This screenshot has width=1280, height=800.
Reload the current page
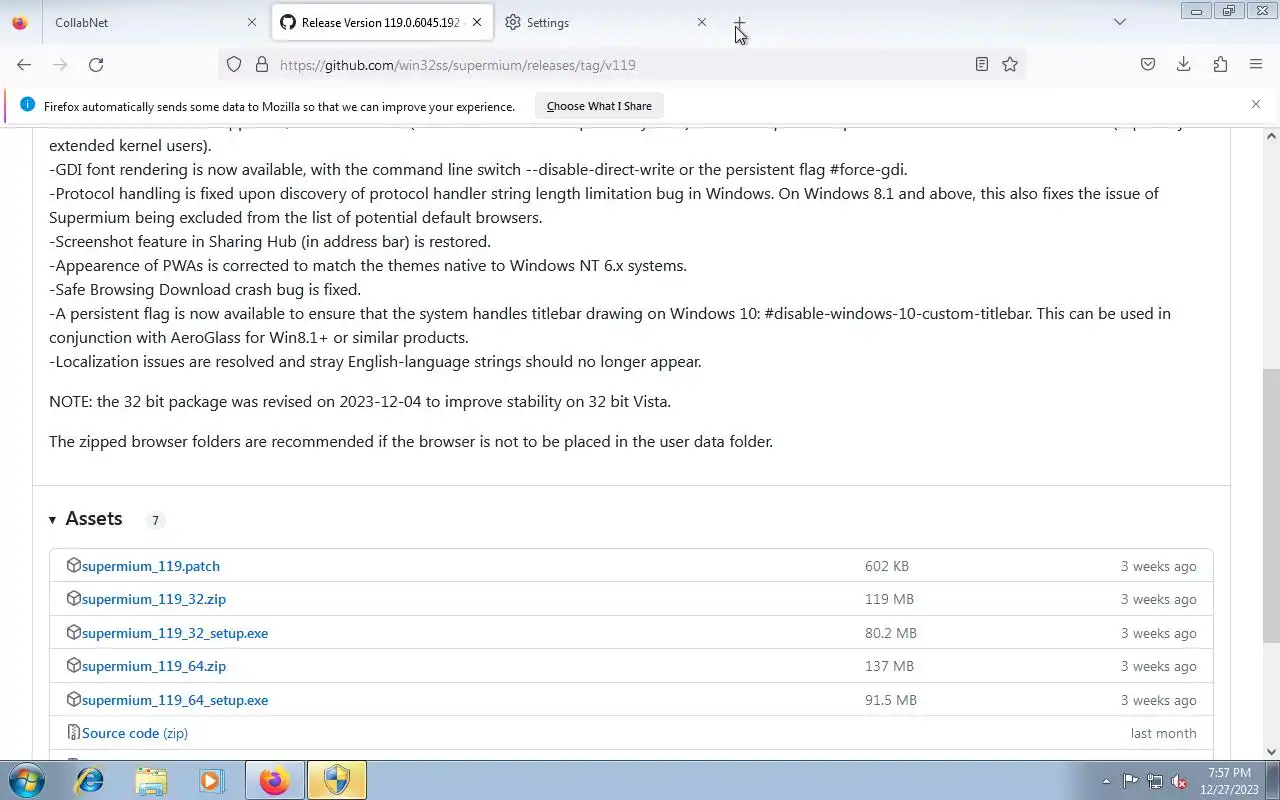tap(96, 65)
